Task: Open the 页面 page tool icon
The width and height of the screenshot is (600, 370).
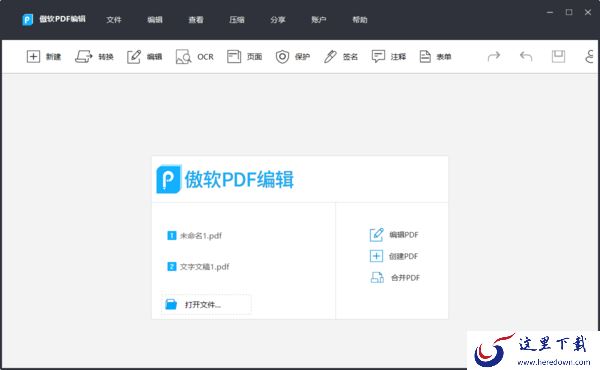Action: tap(234, 57)
